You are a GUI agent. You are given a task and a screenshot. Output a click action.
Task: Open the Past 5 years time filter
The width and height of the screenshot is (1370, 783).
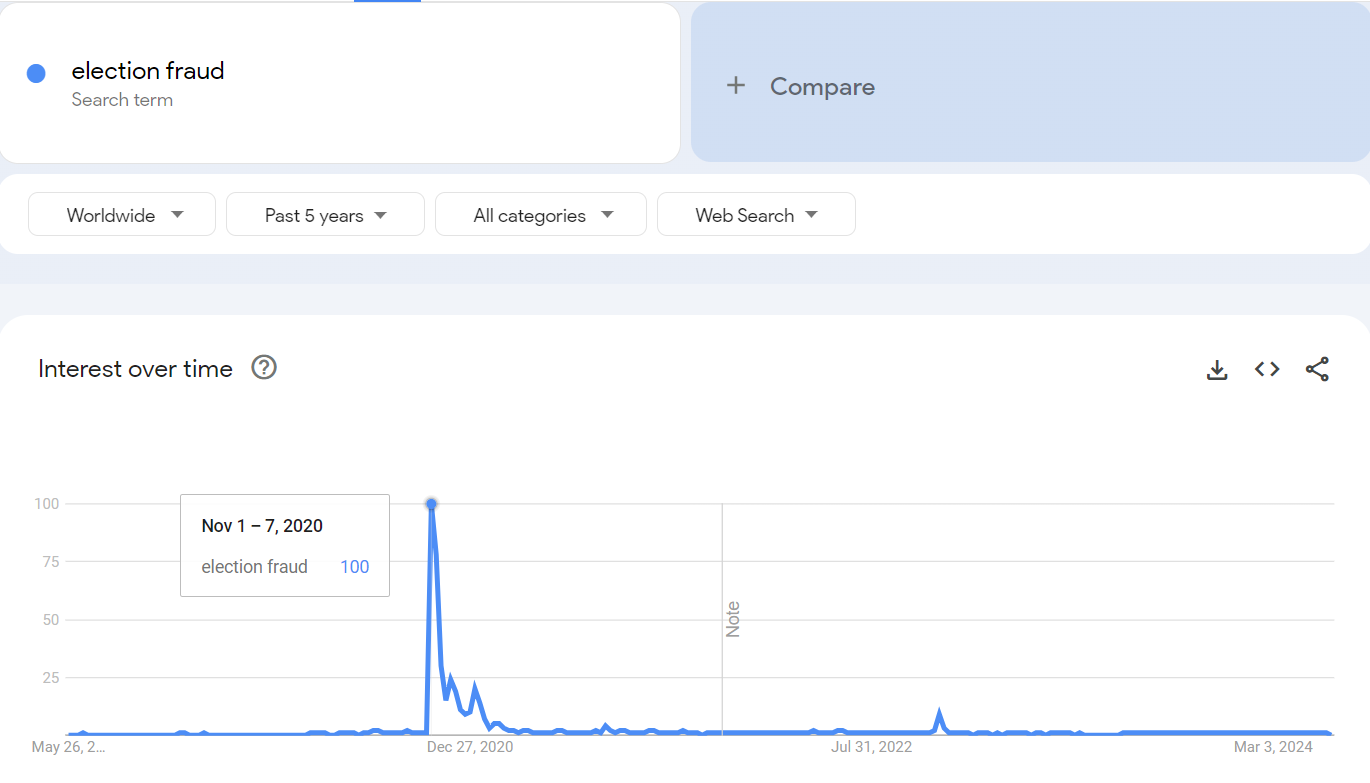point(325,215)
